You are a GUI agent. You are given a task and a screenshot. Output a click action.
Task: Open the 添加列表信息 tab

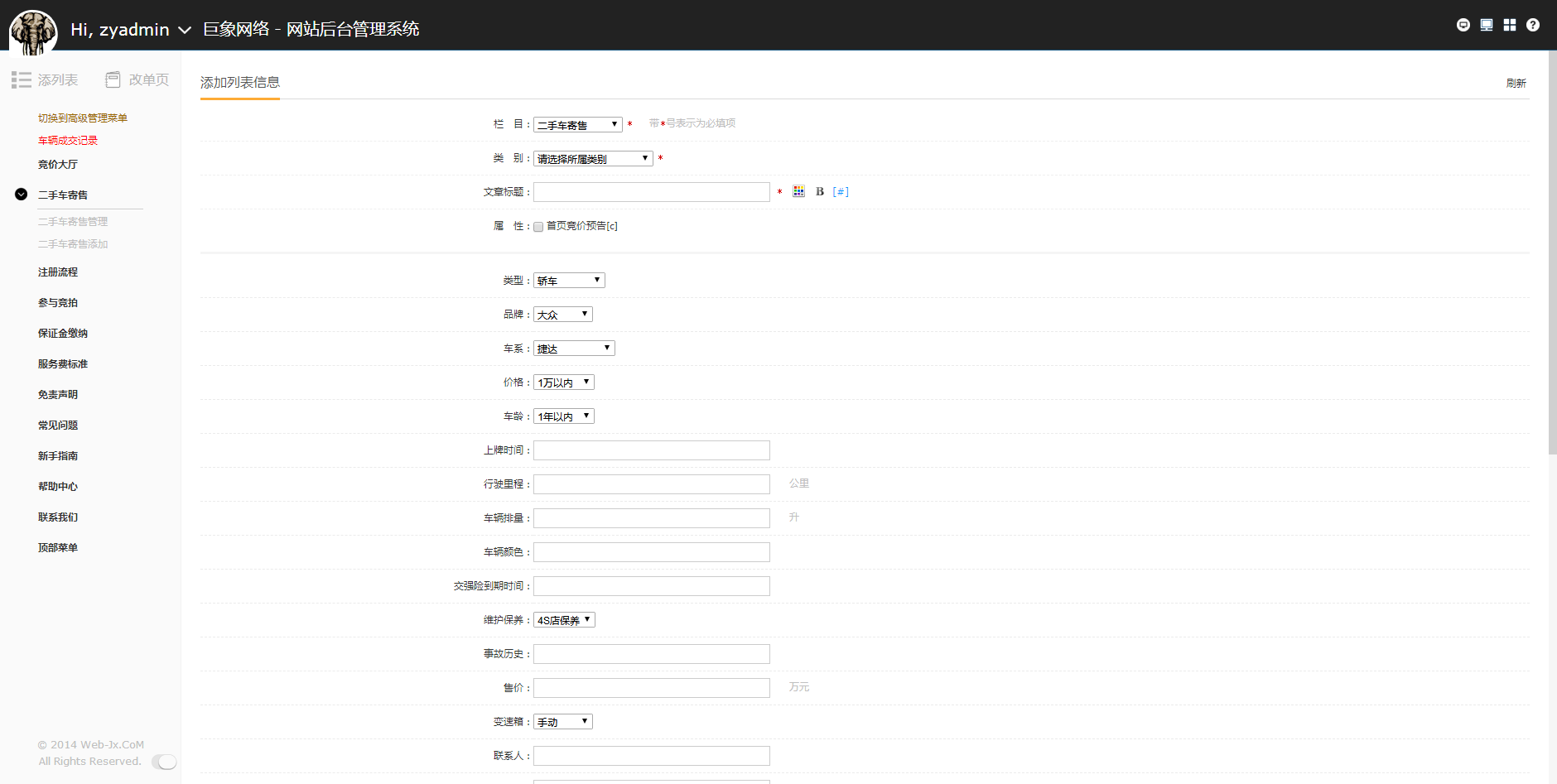(240, 83)
